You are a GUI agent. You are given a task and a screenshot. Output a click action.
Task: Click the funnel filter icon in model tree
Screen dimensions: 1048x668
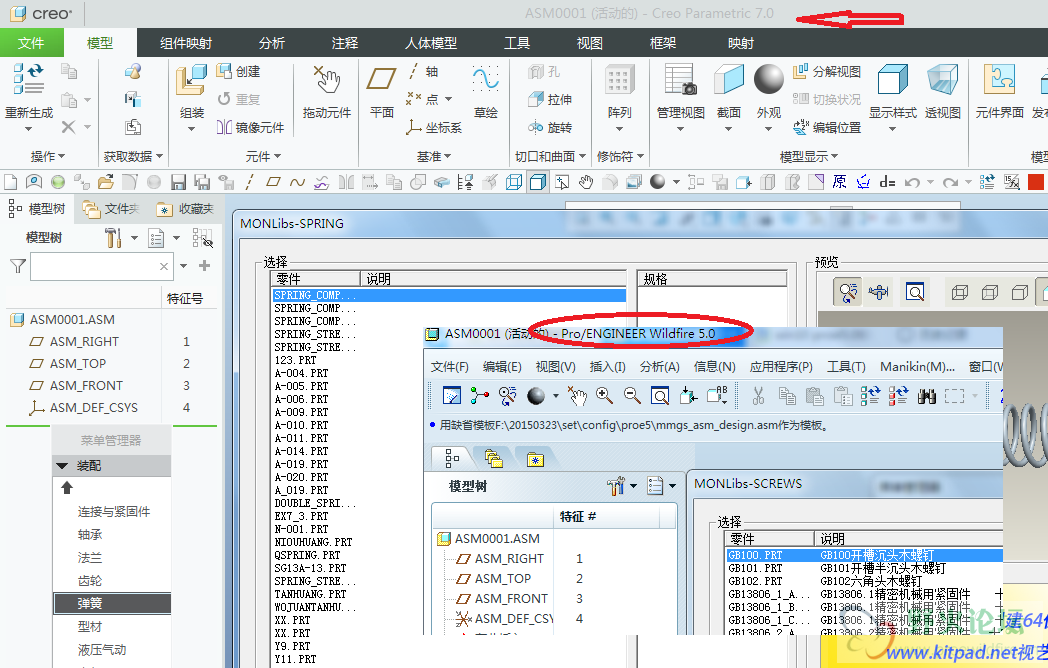[x=18, y=266]
